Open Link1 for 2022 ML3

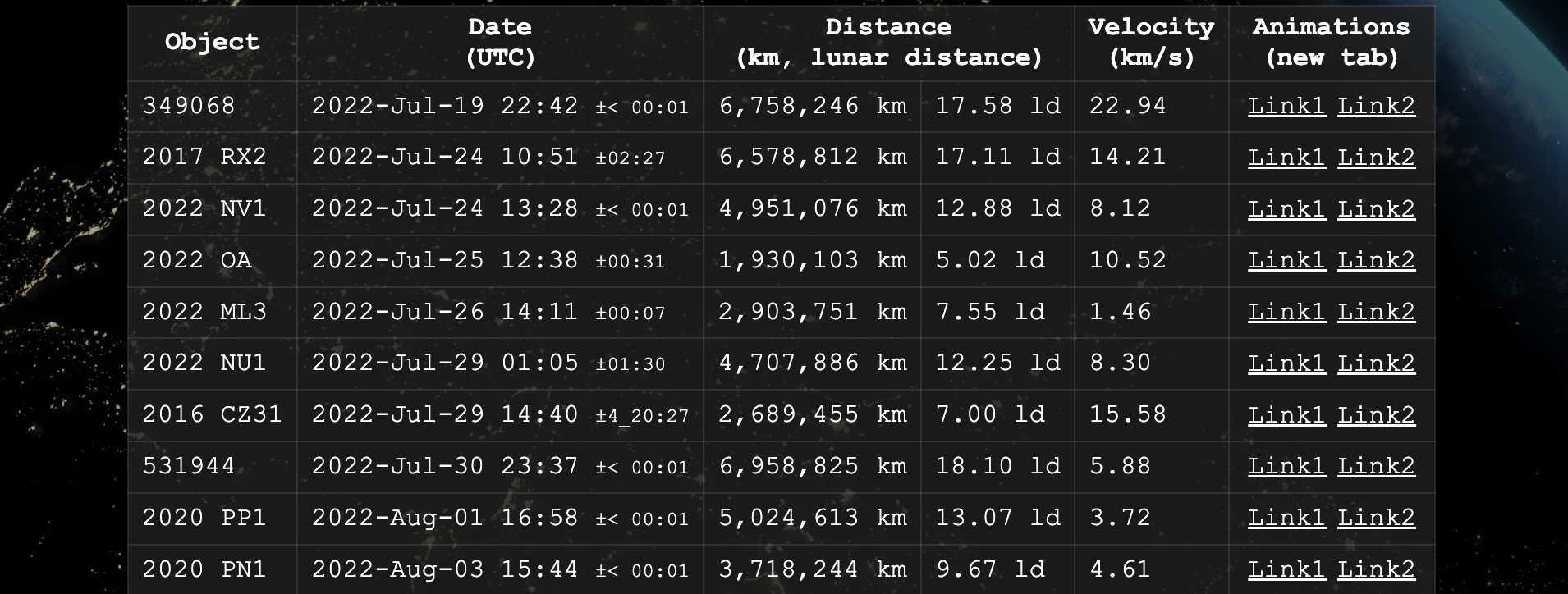pos(1286,312)
